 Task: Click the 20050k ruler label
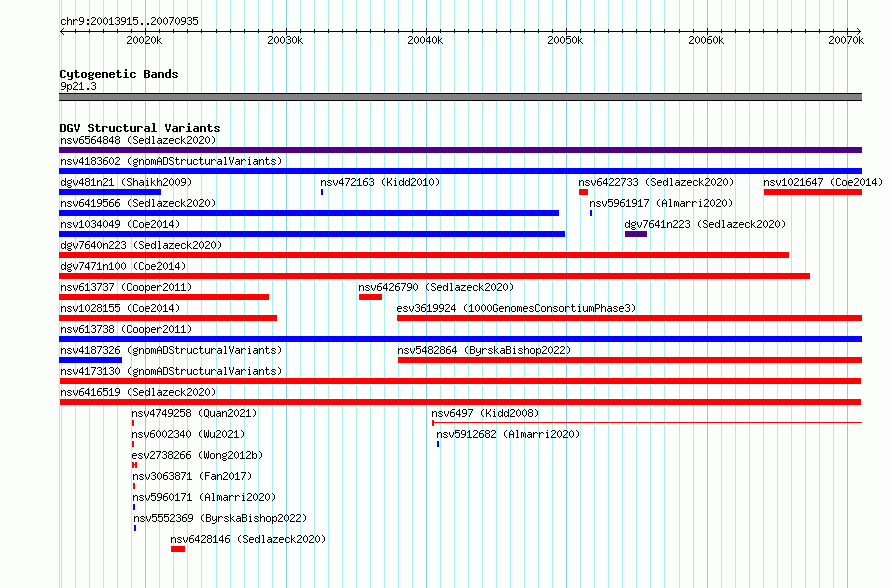pos(565,40)
